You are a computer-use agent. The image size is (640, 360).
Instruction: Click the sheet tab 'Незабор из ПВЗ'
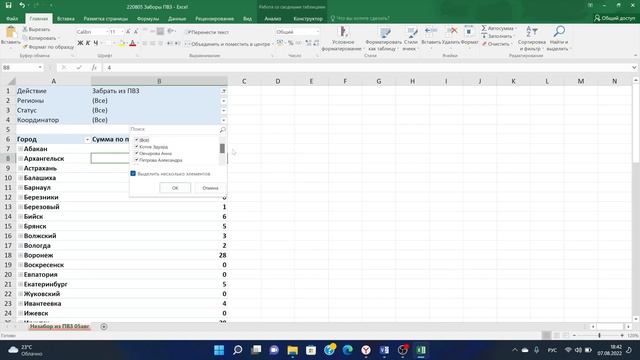(60, 327)
